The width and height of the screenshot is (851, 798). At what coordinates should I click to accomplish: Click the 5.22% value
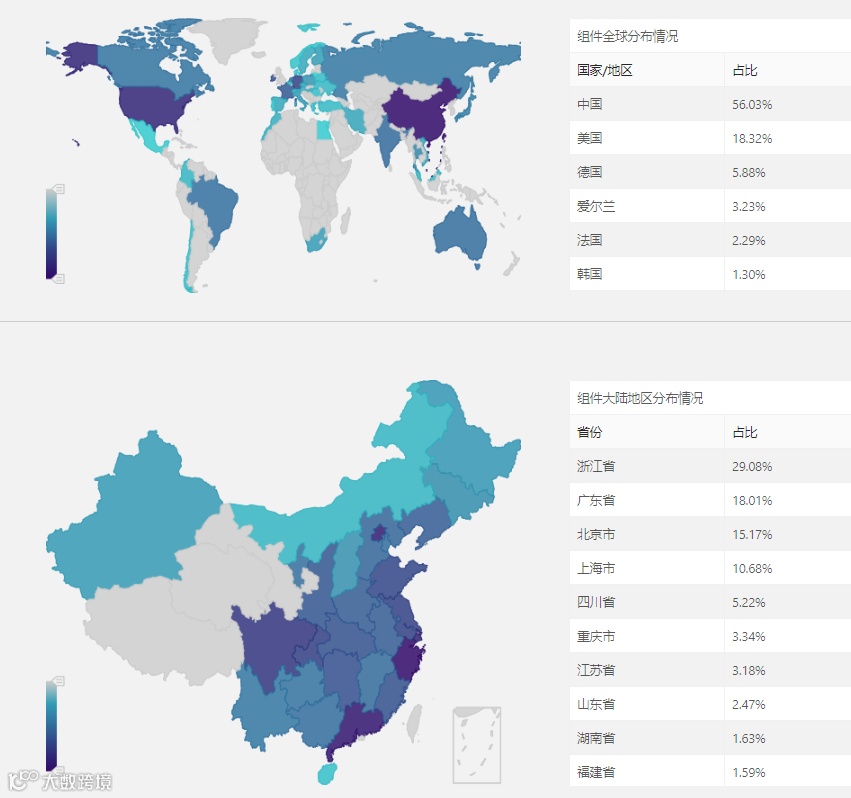click(x=748, y=603)
